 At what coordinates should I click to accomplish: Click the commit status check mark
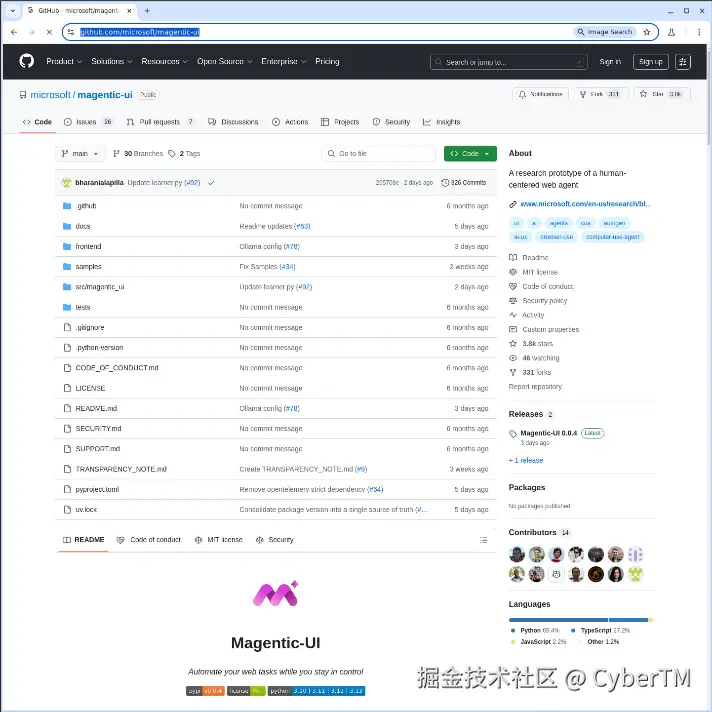[x=211, y=183]
